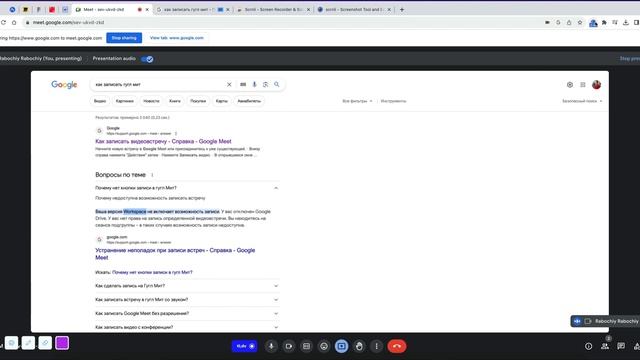The image size is (640, 360).
Task: Open a new browser tab
Action: point(402,9)
